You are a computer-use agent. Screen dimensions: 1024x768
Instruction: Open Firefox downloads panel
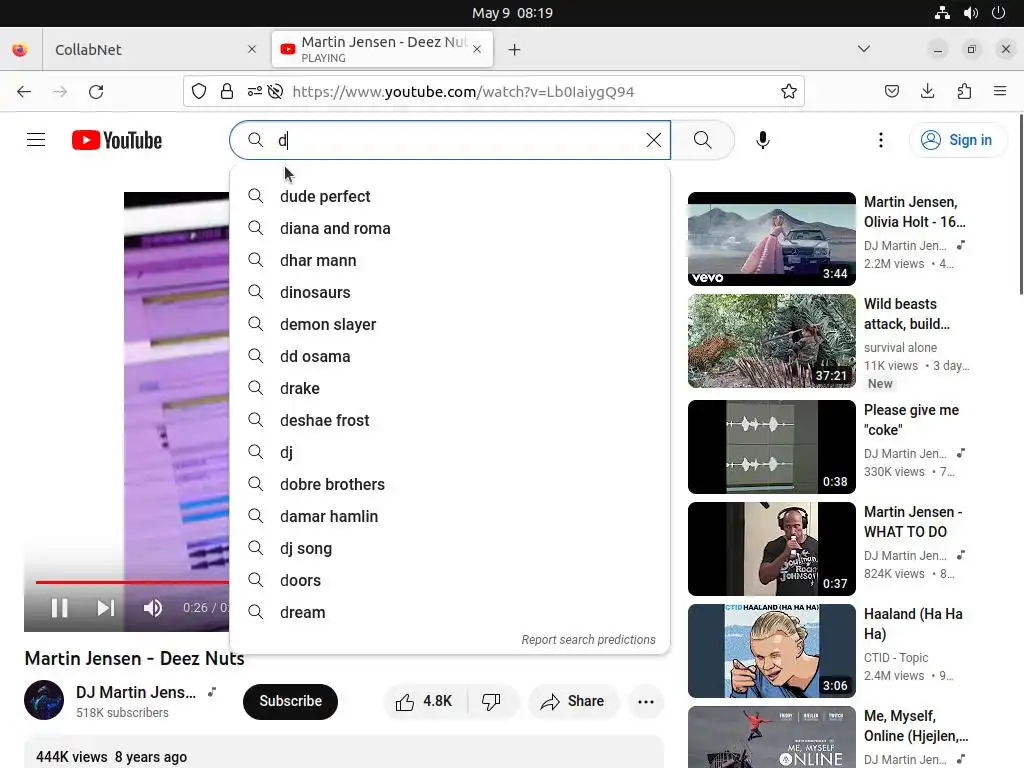point(927,91)
